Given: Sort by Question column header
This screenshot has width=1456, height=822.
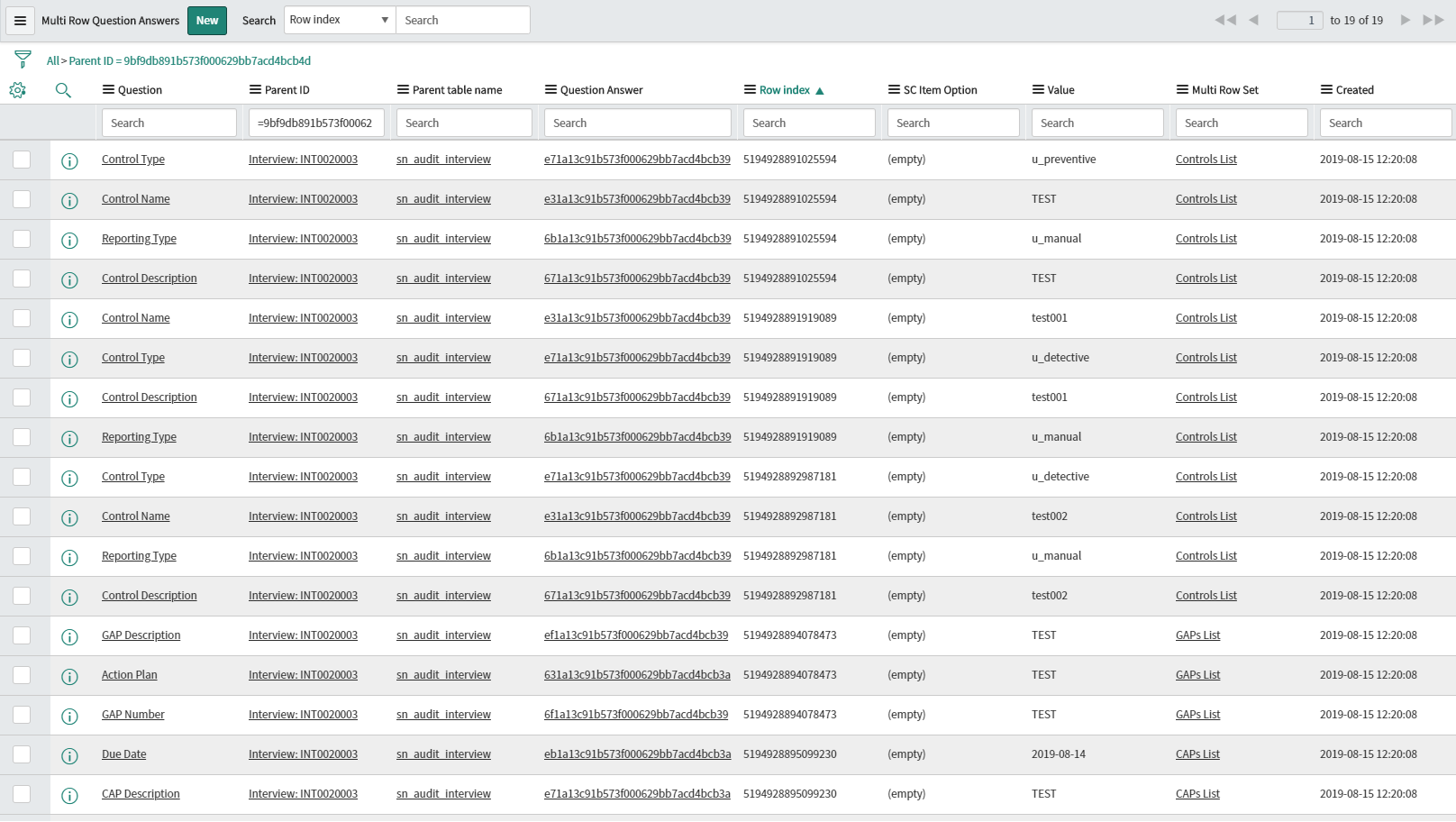Looking at the screenshot, I should [140, 90].
